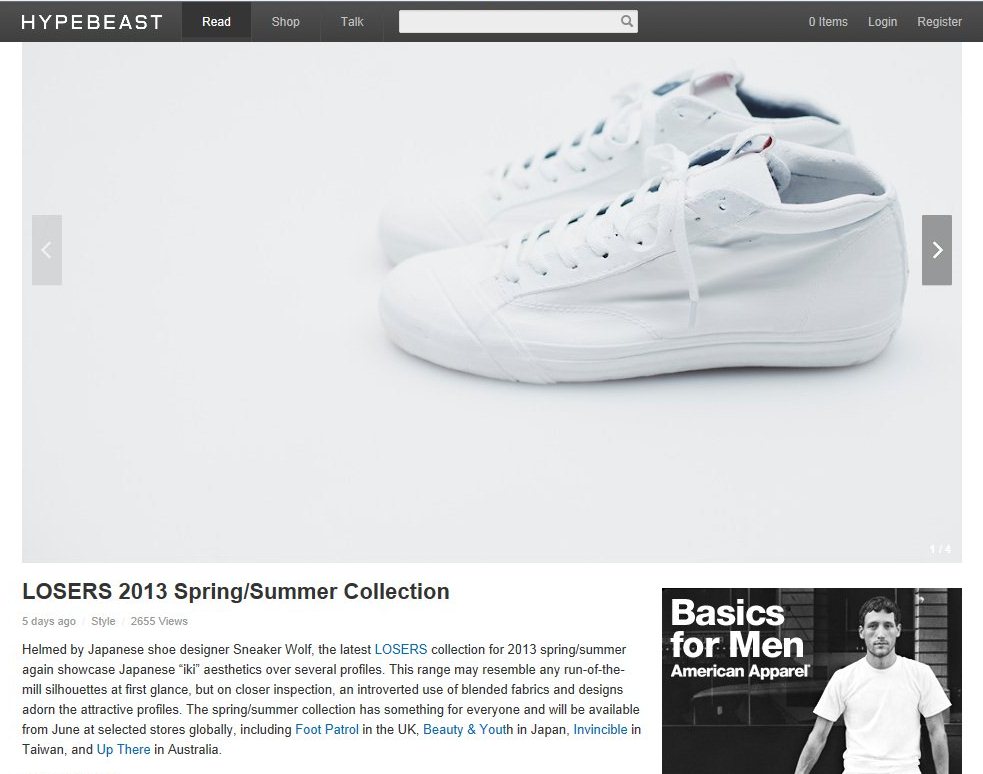This screenshot has width=983, height=774.
Task: Open the Shop tab
Action: point(285,21)
